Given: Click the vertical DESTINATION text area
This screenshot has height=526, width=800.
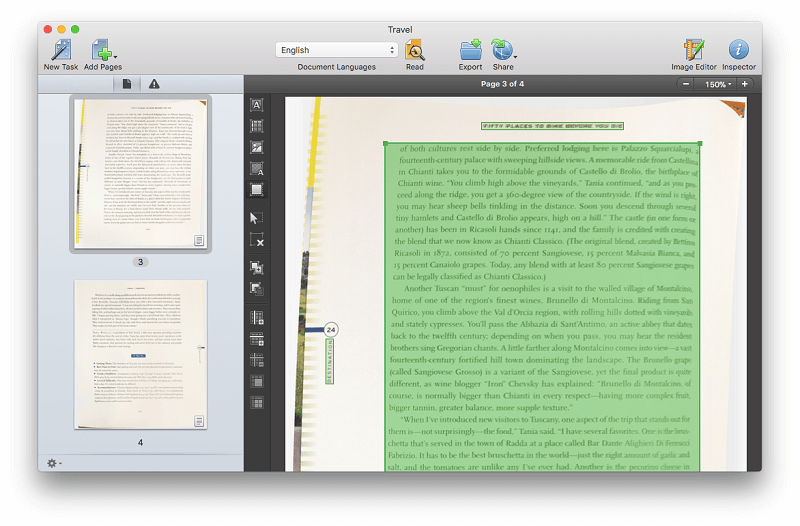Looking at the screenshot, I should coord(330,361).
